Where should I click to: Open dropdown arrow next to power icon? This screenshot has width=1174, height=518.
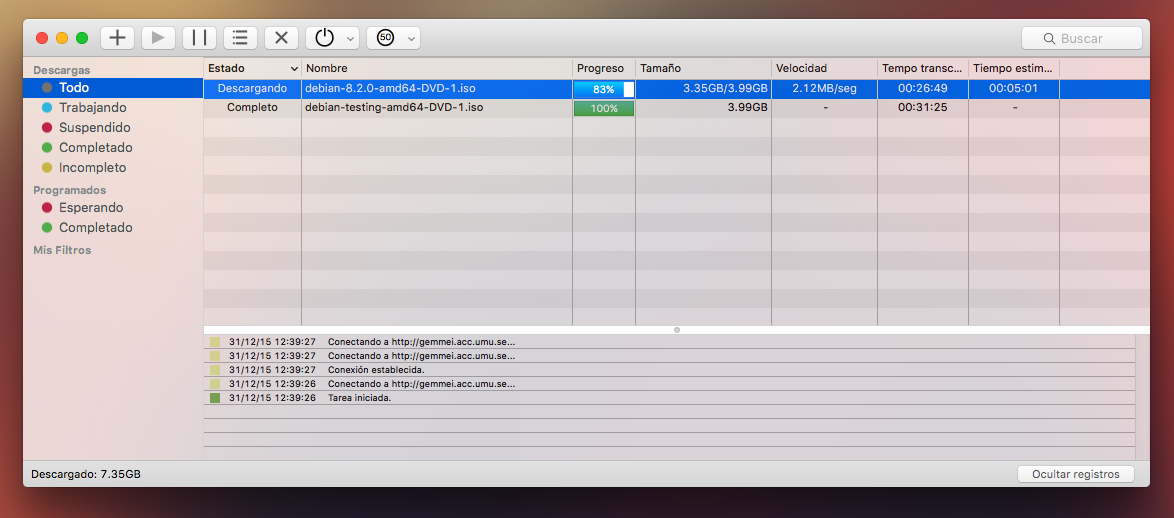pos(350,39)
